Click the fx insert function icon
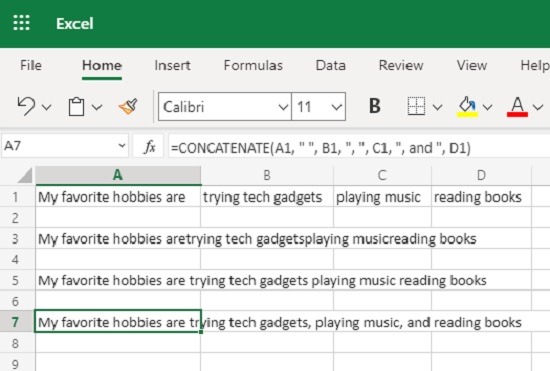Screen dimensions: 550x371 coord(149,147)
